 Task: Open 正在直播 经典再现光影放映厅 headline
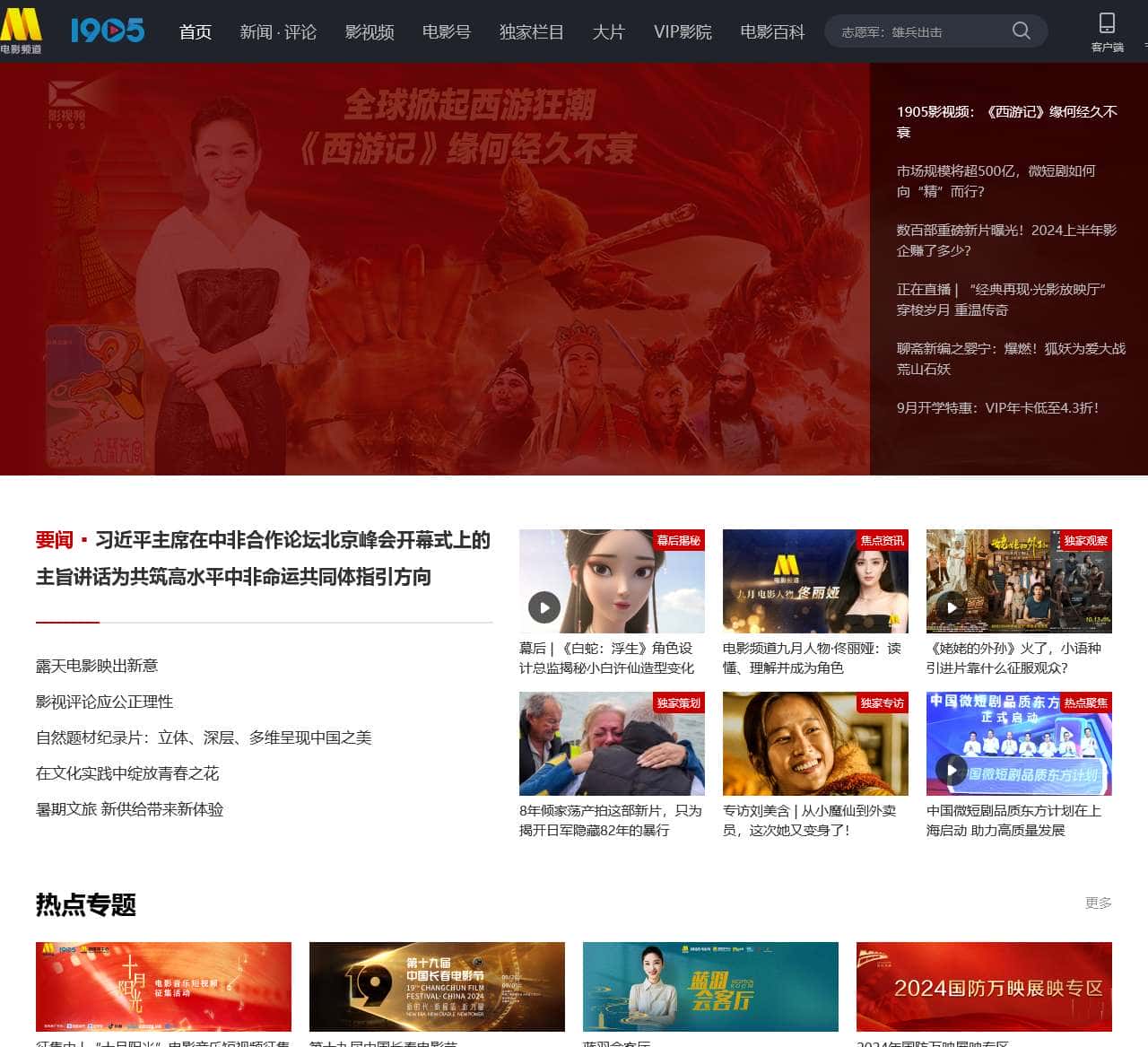coord(1001,300)
